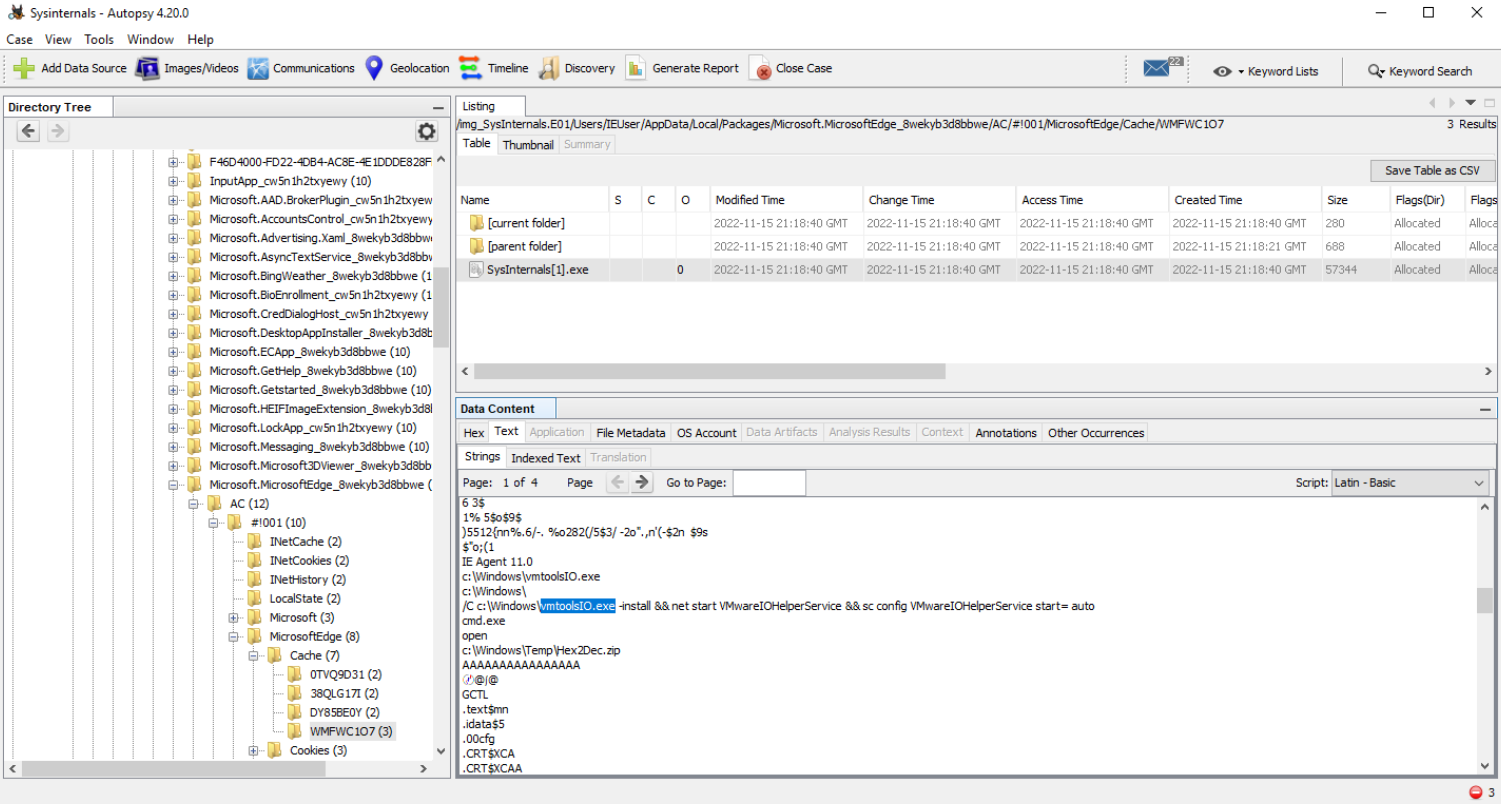Collapse the Cache (7) folder
Image resolution: width=1501 pixels, height=804 pixels.
(253, 655)
